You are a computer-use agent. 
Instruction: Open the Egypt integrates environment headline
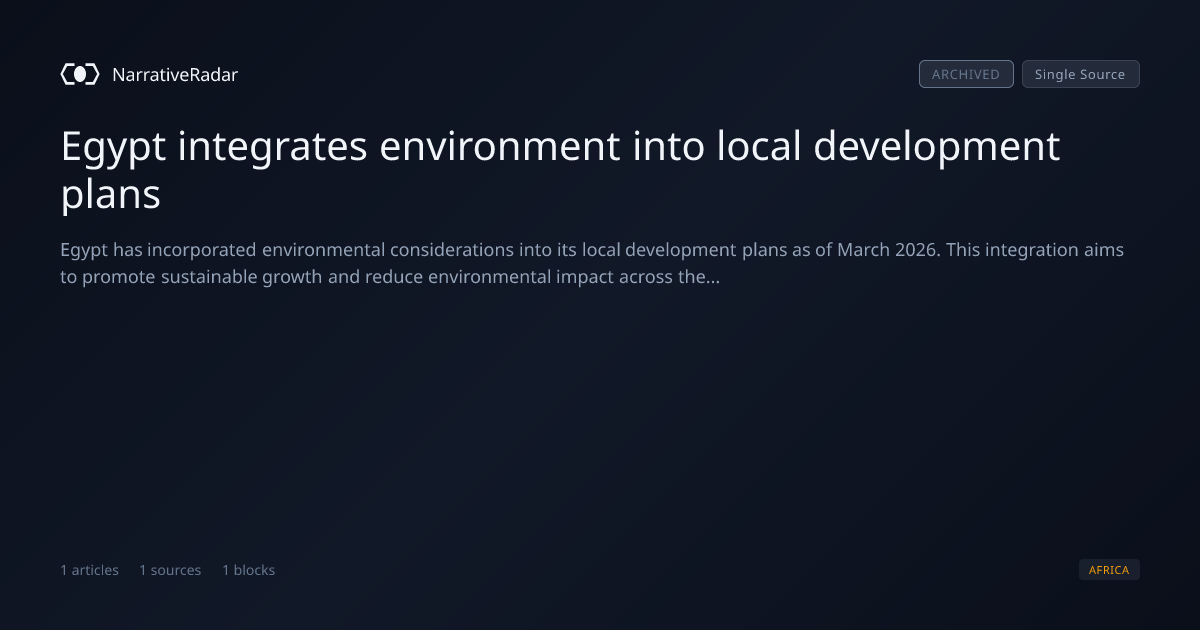point(560,170)
